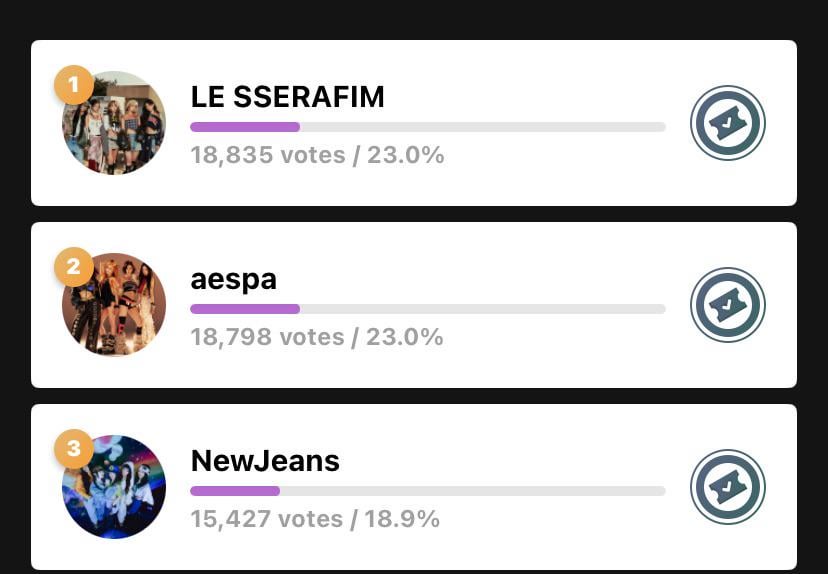Image resolution: width=828 pixels, height=574 pixels.
Task: Select the orange rank 3 badge
Action: click(73, 449)
